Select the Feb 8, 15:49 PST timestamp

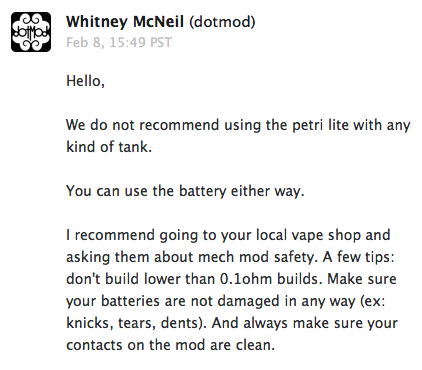119,42
